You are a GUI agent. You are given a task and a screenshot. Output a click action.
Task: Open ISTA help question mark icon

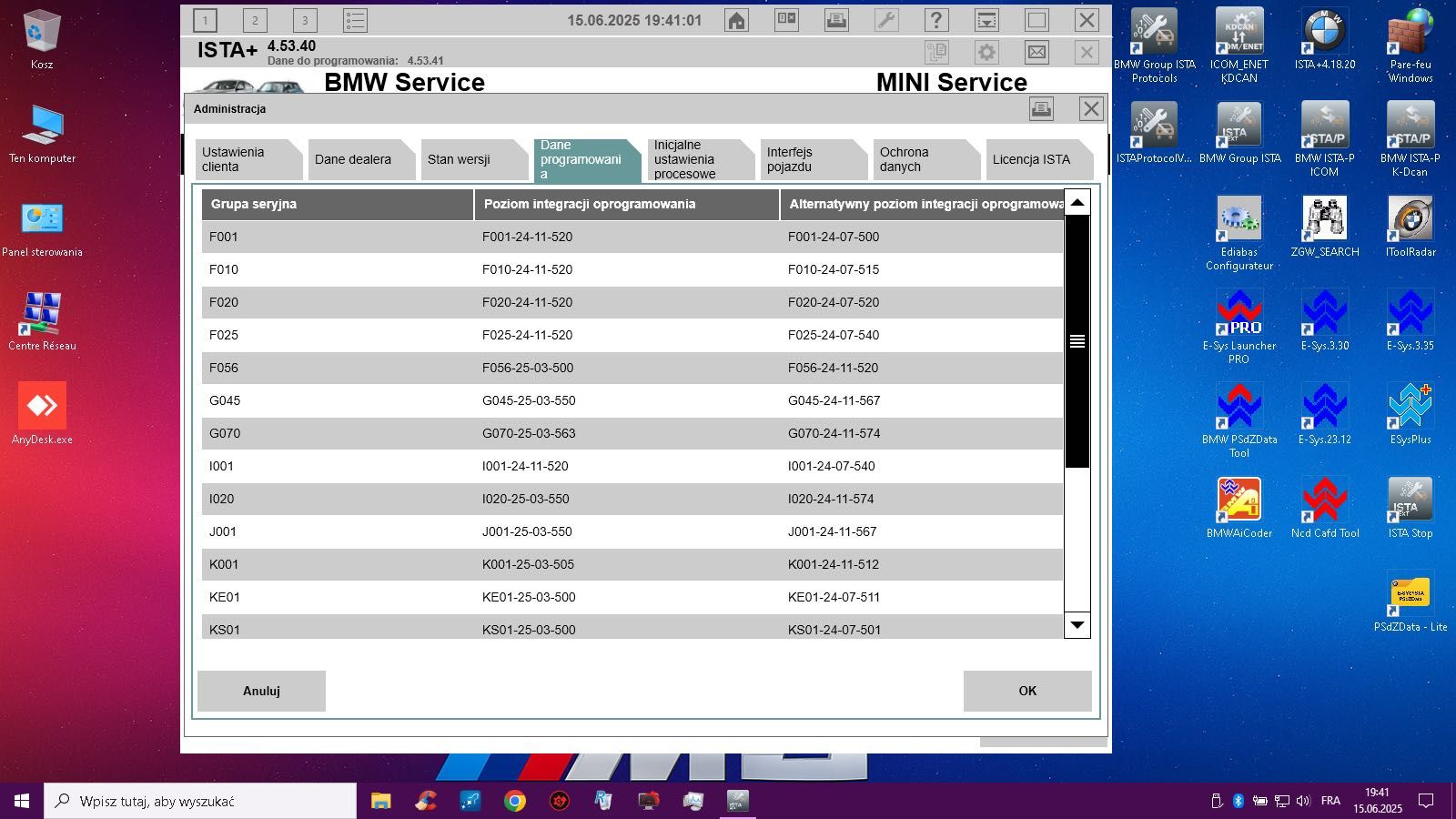(936, 20)
